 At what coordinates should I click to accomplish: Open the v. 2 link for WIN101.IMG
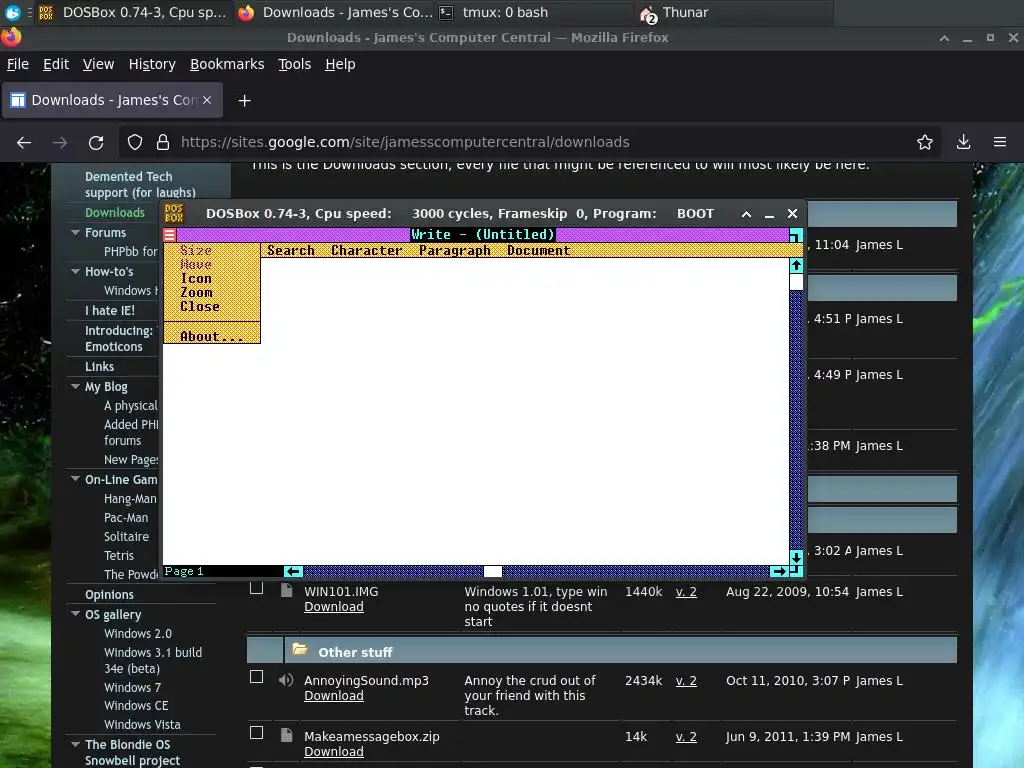point(686,592)
